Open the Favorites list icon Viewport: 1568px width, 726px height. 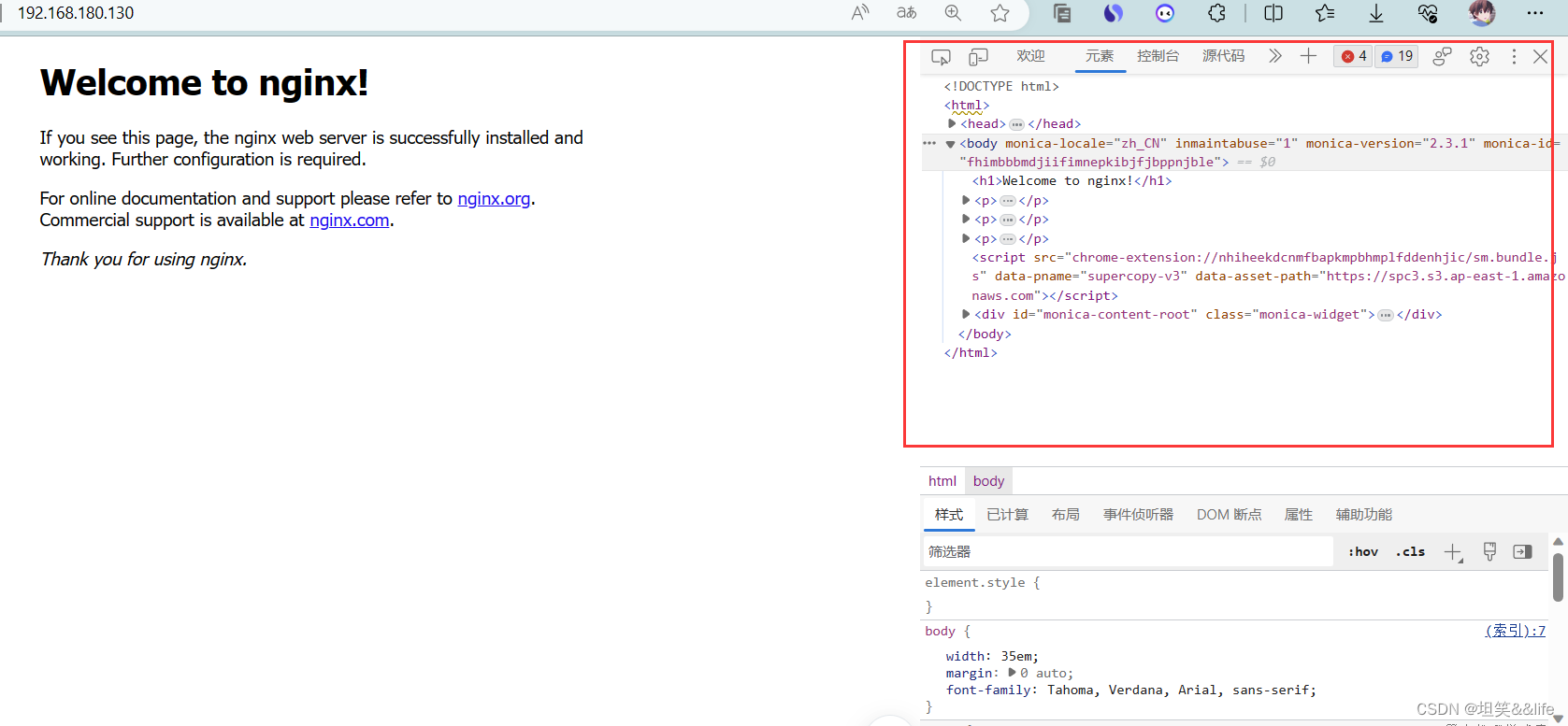(1325, 13)
